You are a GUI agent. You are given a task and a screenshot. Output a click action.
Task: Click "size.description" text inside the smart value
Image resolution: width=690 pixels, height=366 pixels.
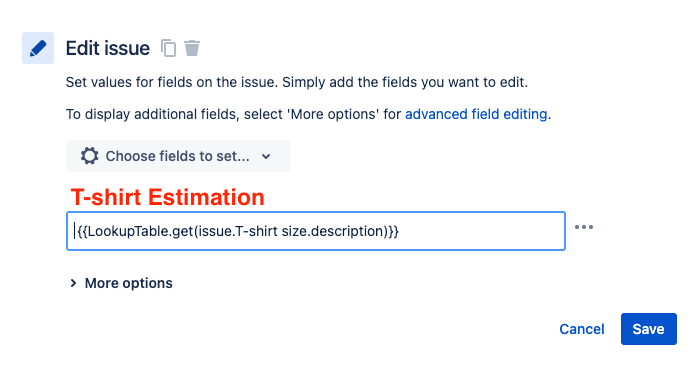[333, 231]
